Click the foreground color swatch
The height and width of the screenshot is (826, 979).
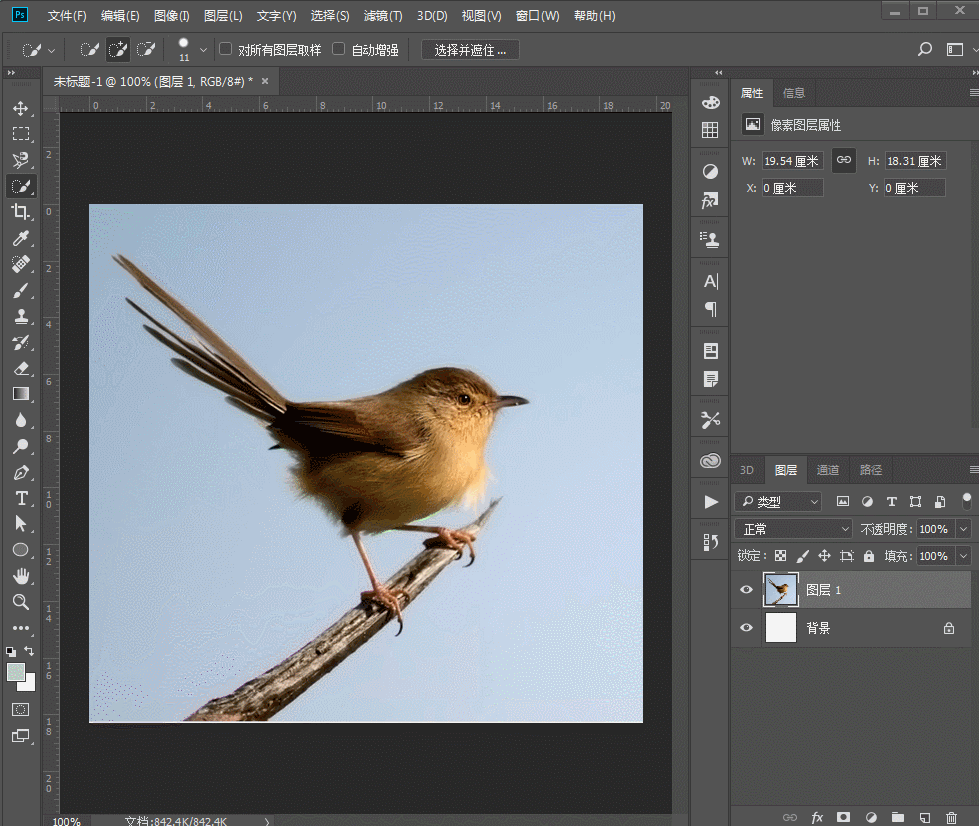point(16,672)
